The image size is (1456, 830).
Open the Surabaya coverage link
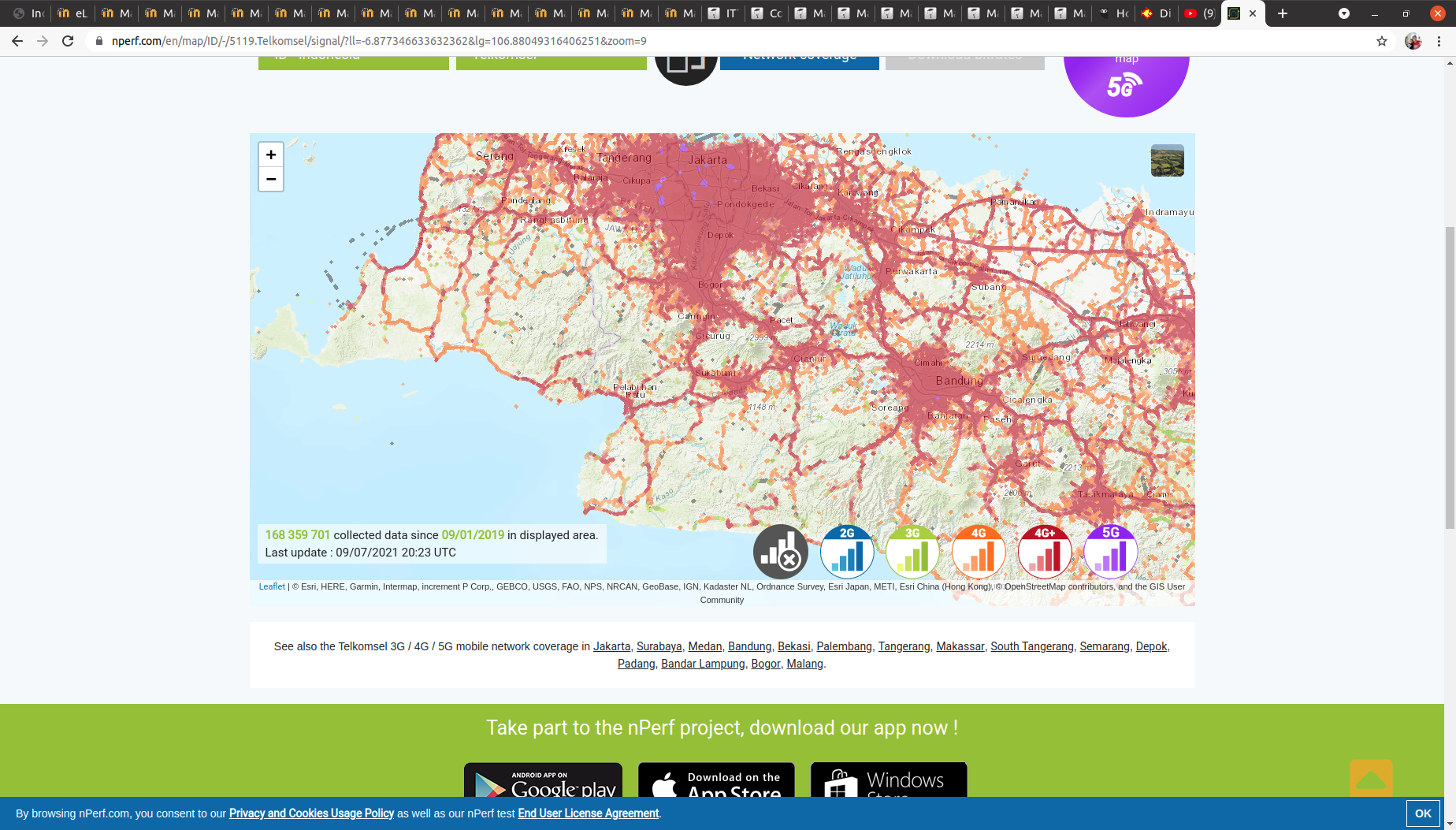(x=659, y=646)
